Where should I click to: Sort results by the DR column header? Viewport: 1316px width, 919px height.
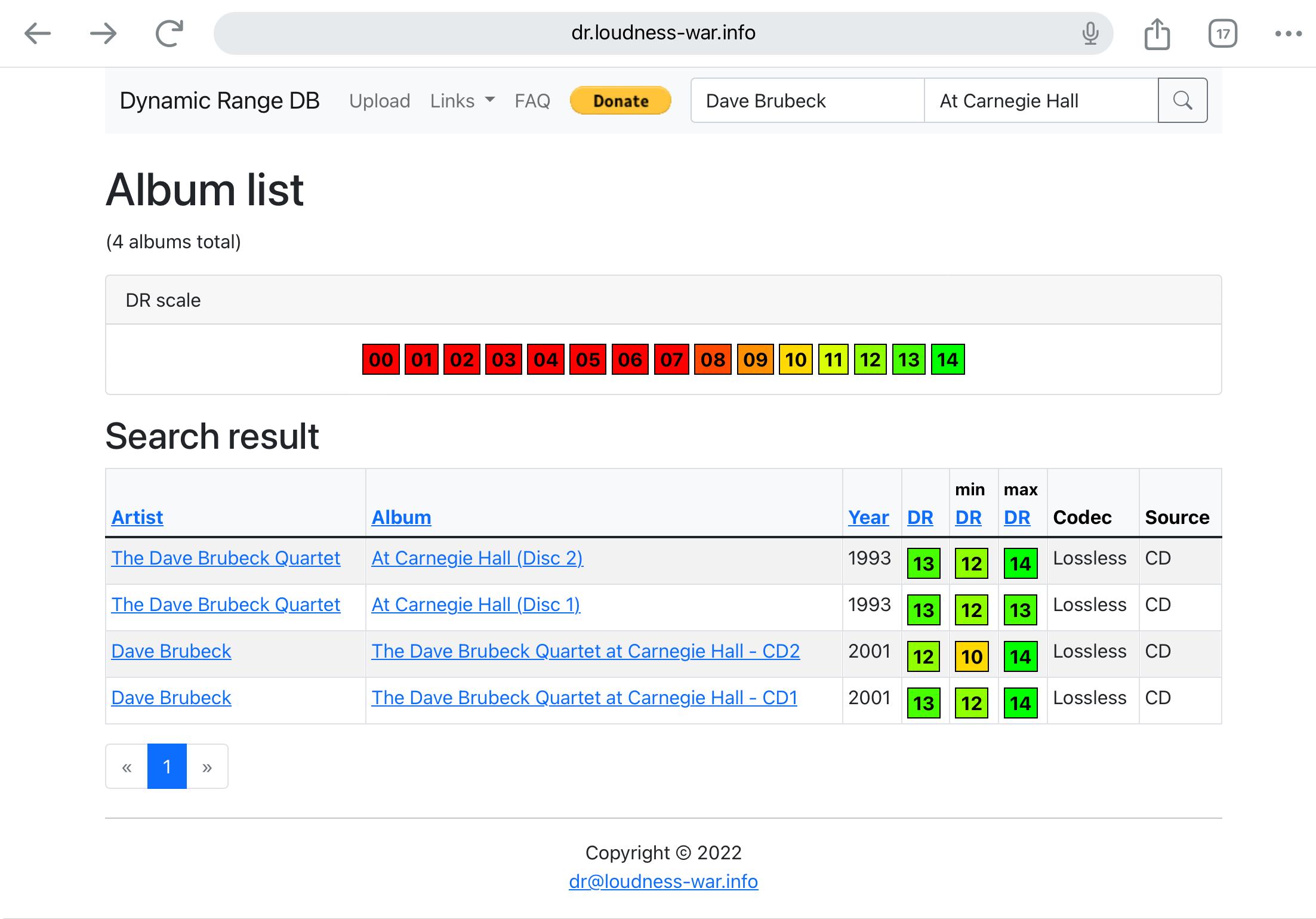[x=920, y=517]
